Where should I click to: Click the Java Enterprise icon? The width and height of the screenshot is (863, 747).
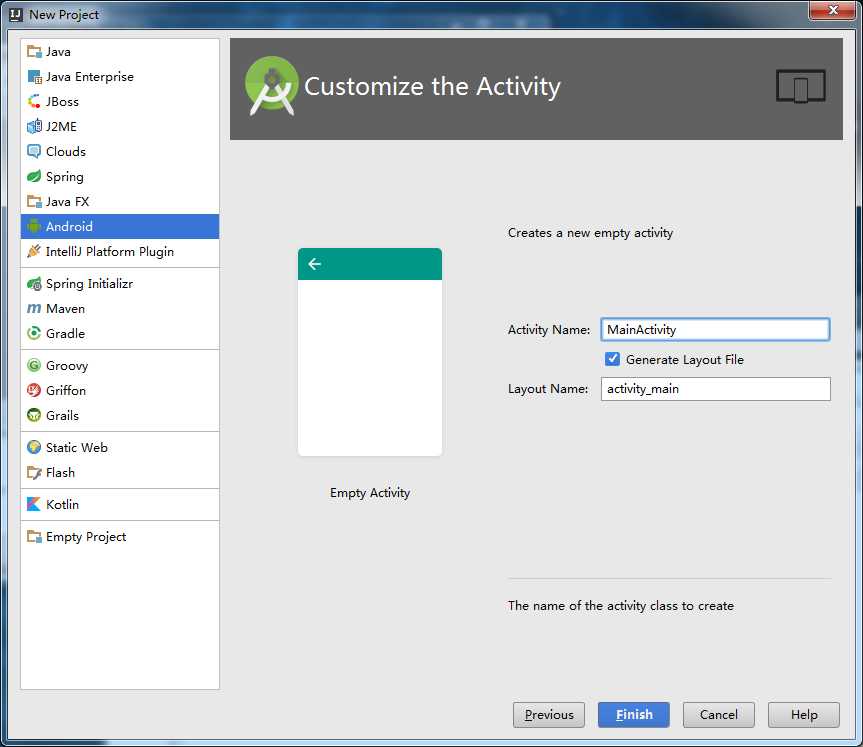click(34, 77)
